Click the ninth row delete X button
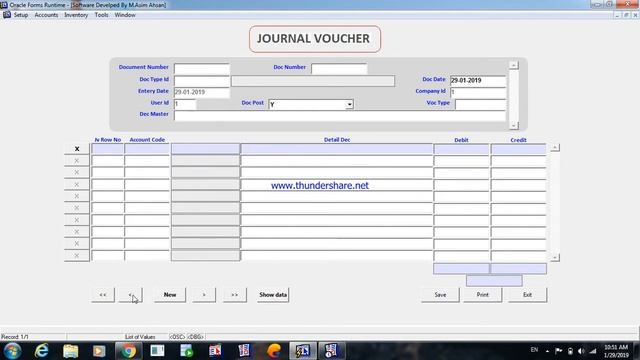 [x=77, y=244]
